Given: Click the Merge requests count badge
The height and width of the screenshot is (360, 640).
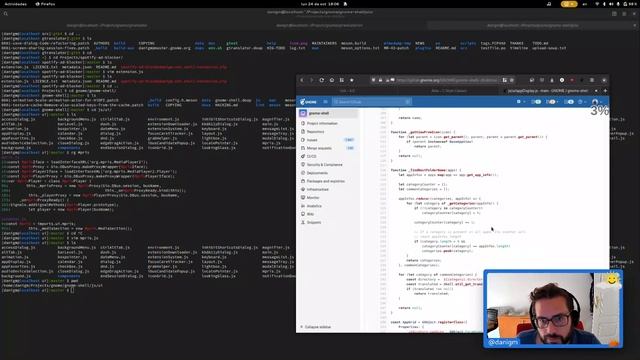Looking at the screenshot, I should click(x=350, y=148).
